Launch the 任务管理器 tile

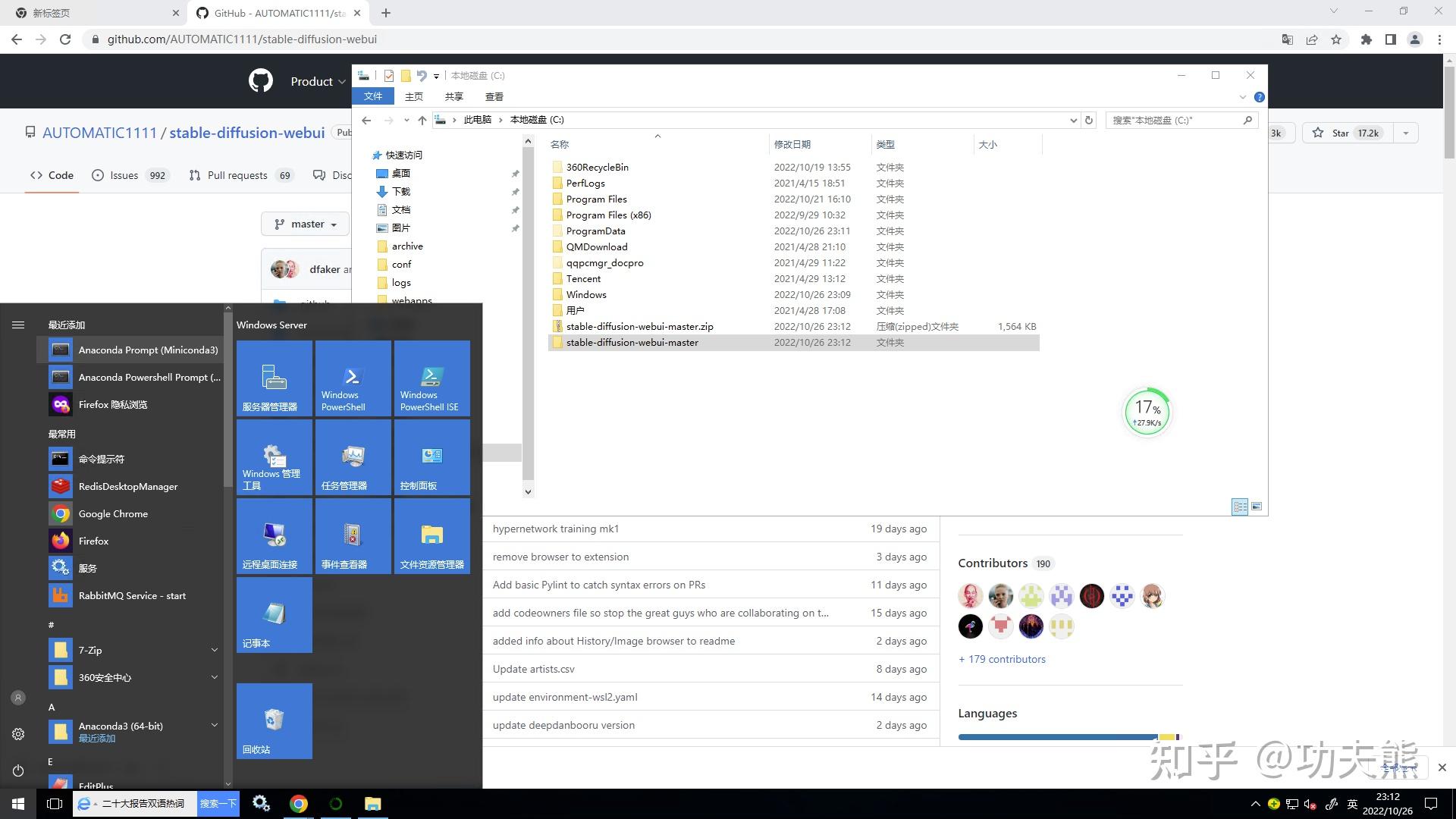(x=353, y=457)
